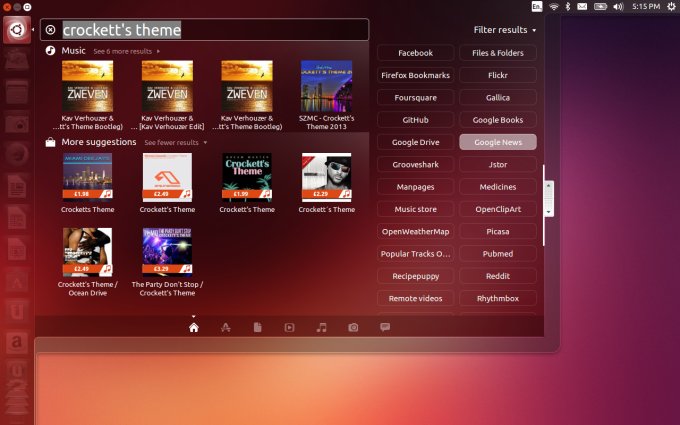Open the Applications lens
This screenshot has width=680, height=425.
click(x=226, y=327)
